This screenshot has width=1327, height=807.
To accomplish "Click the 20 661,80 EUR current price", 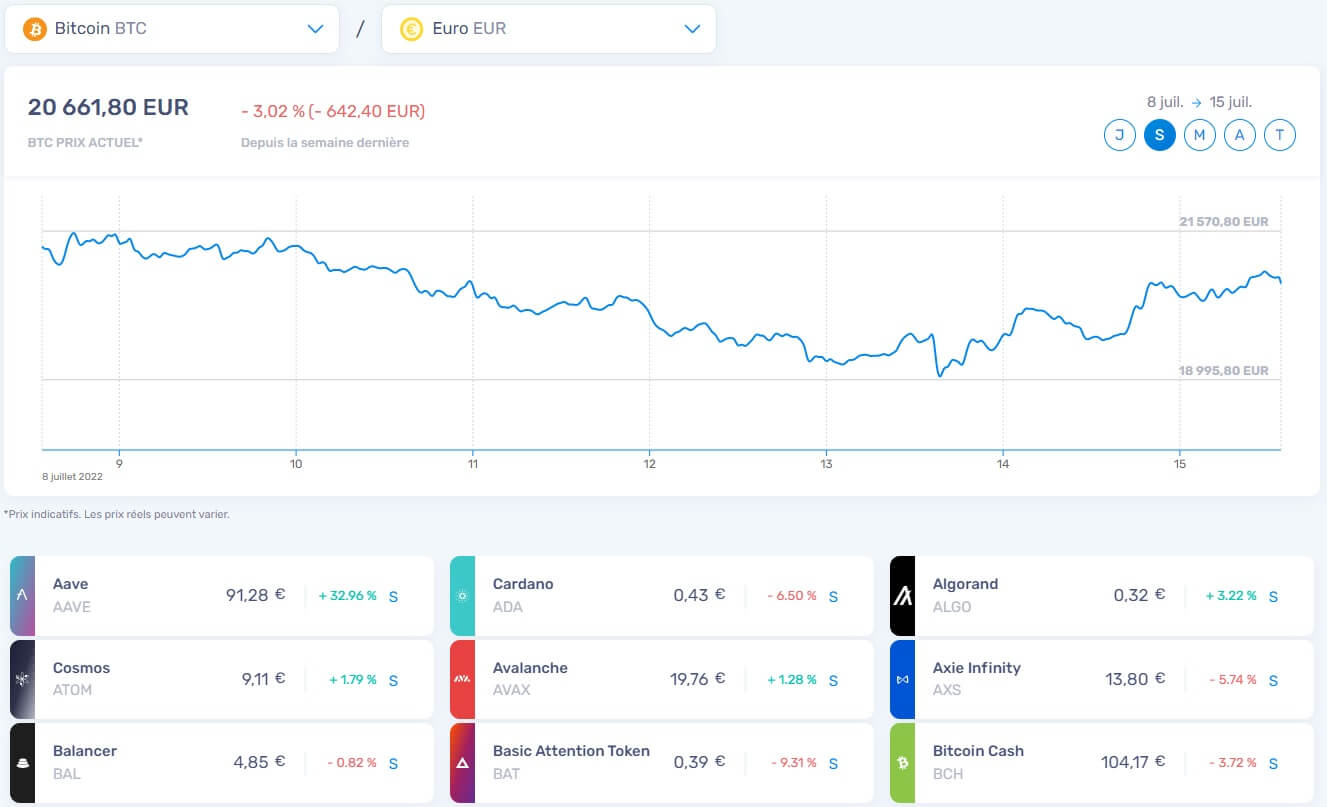I will click(x=108, y=108).
